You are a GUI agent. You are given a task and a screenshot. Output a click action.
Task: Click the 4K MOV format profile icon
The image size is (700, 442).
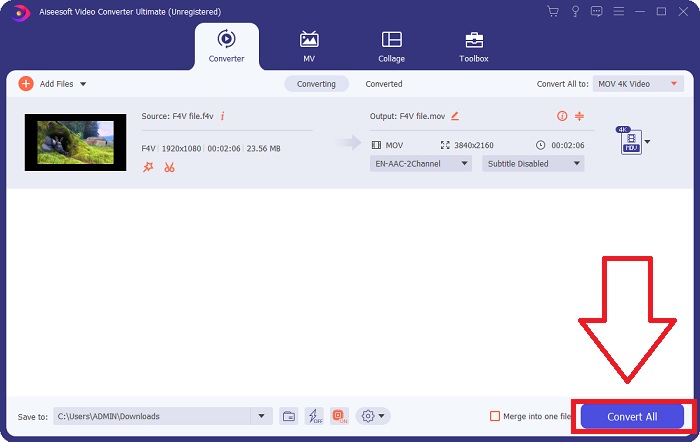point(630,141)
